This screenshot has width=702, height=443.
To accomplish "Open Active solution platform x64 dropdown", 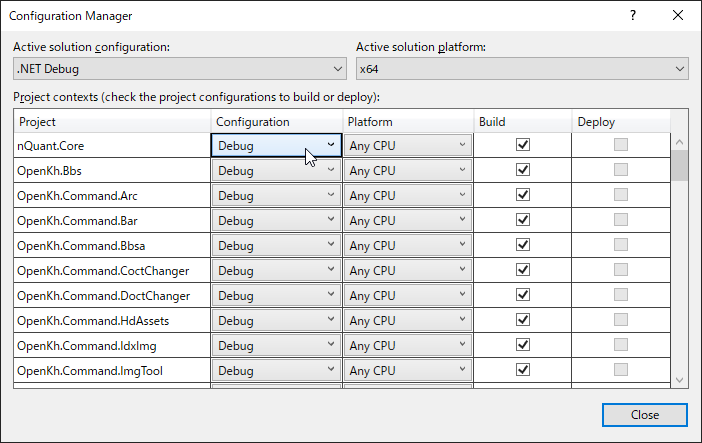I will tap(522, 69).
